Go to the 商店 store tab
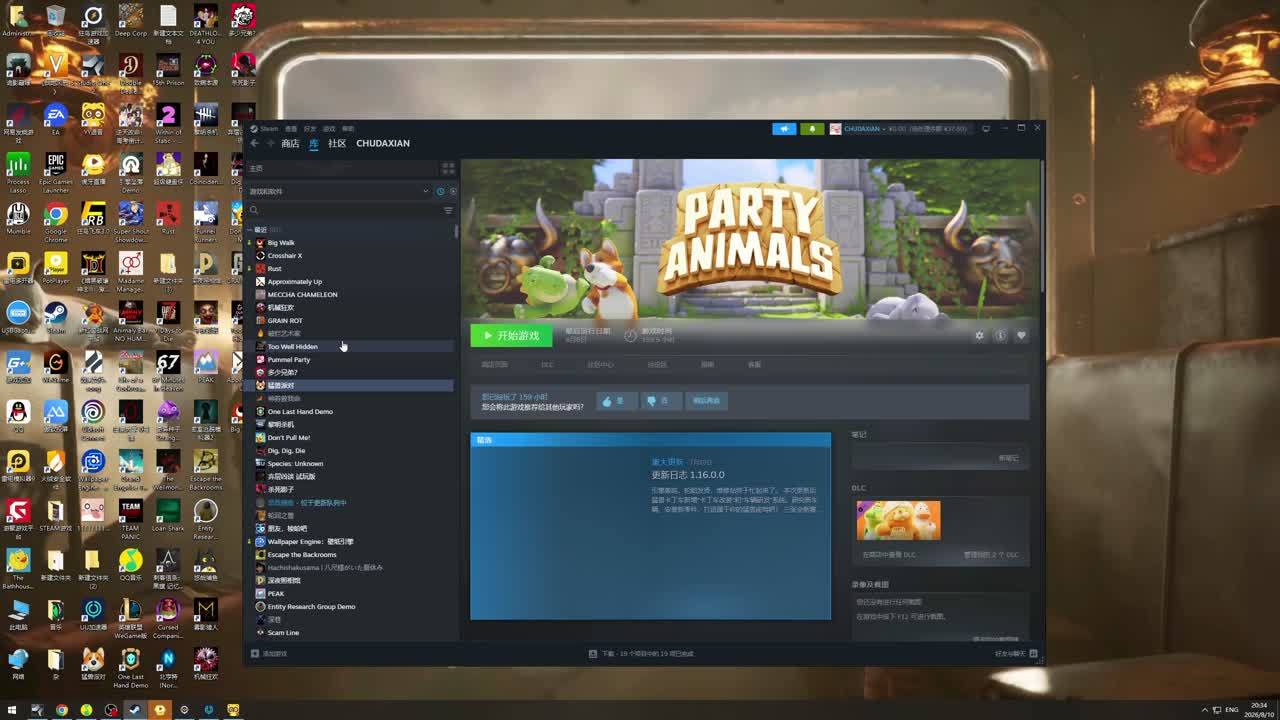 point(290,143)
